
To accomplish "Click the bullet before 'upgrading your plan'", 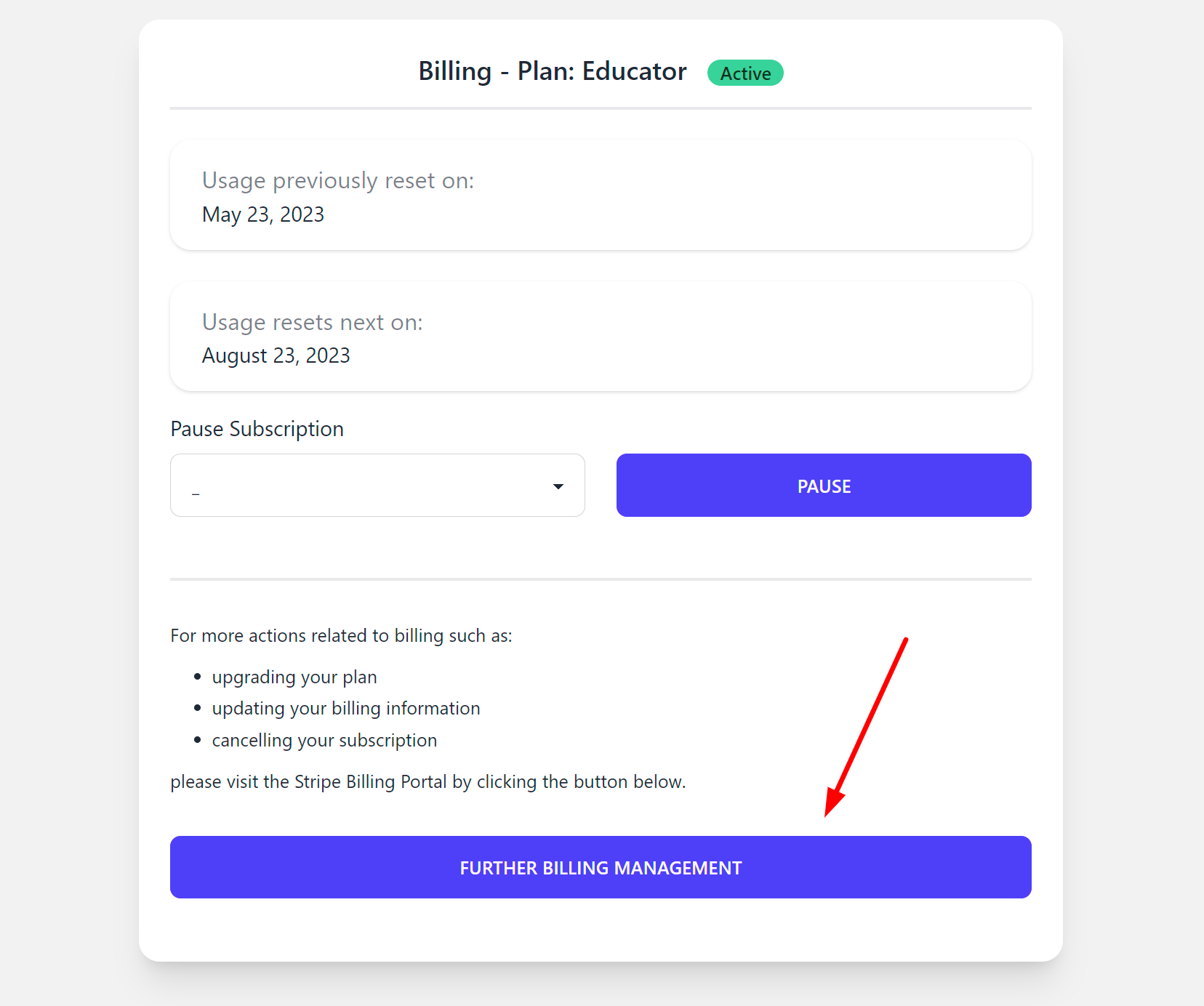I will [x=197, y=677].
